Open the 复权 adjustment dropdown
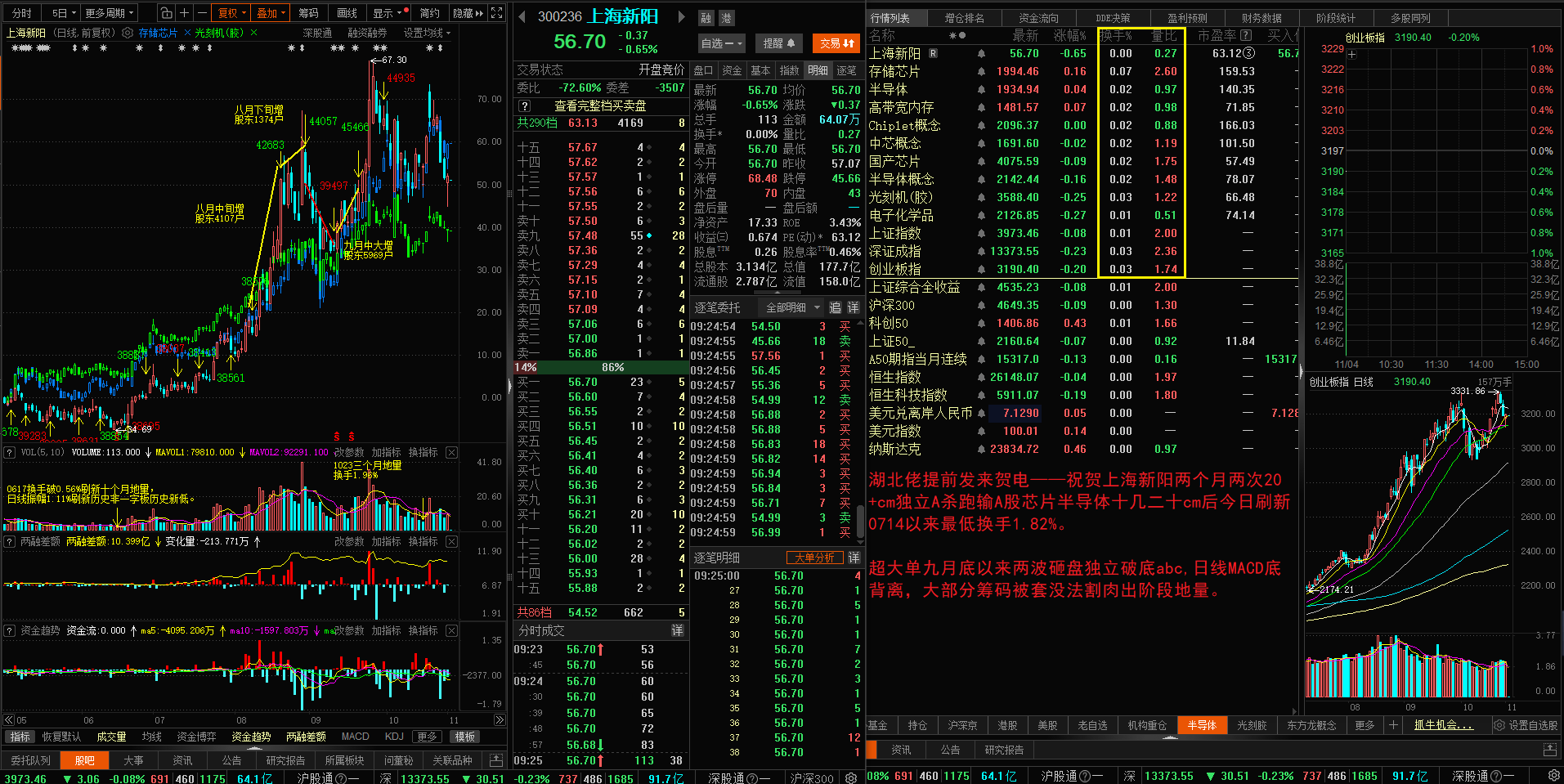 [231, 13]
